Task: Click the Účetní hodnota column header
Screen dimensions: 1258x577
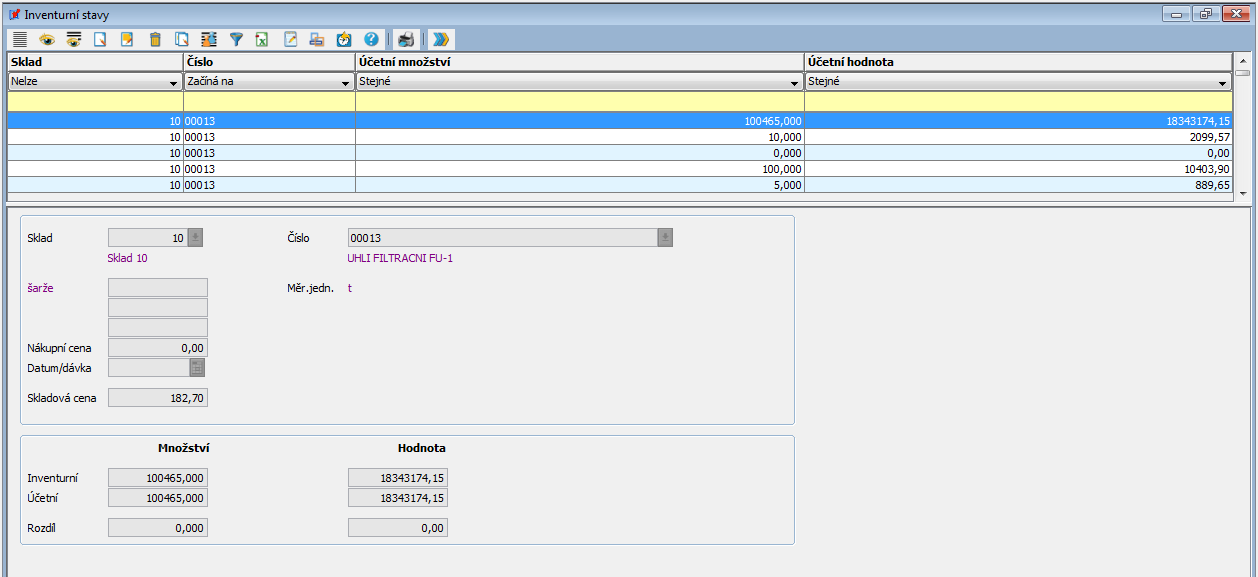Action: pyautogui.click(x=1018, y=62)
